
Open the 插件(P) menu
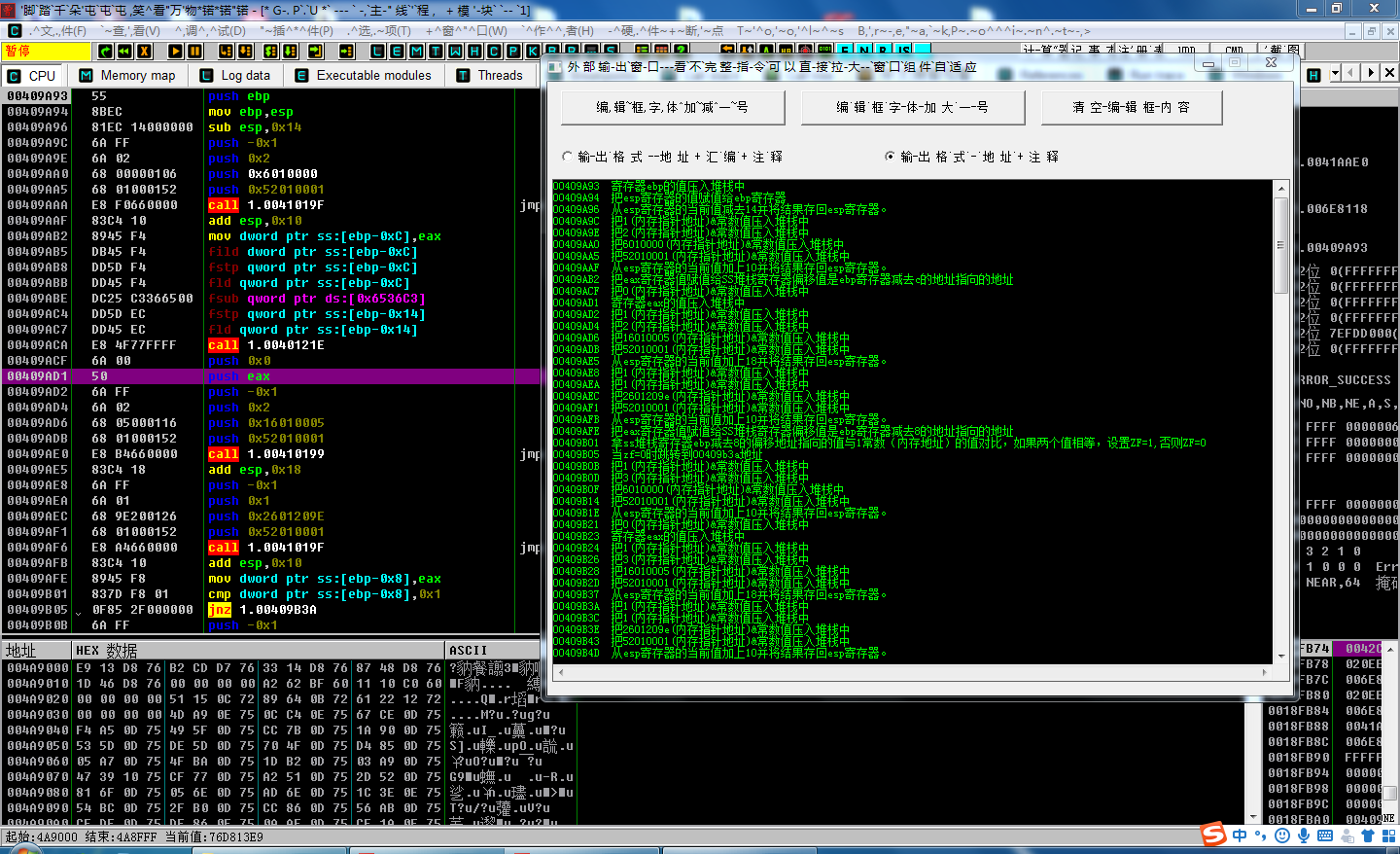[x=297, y=31]
